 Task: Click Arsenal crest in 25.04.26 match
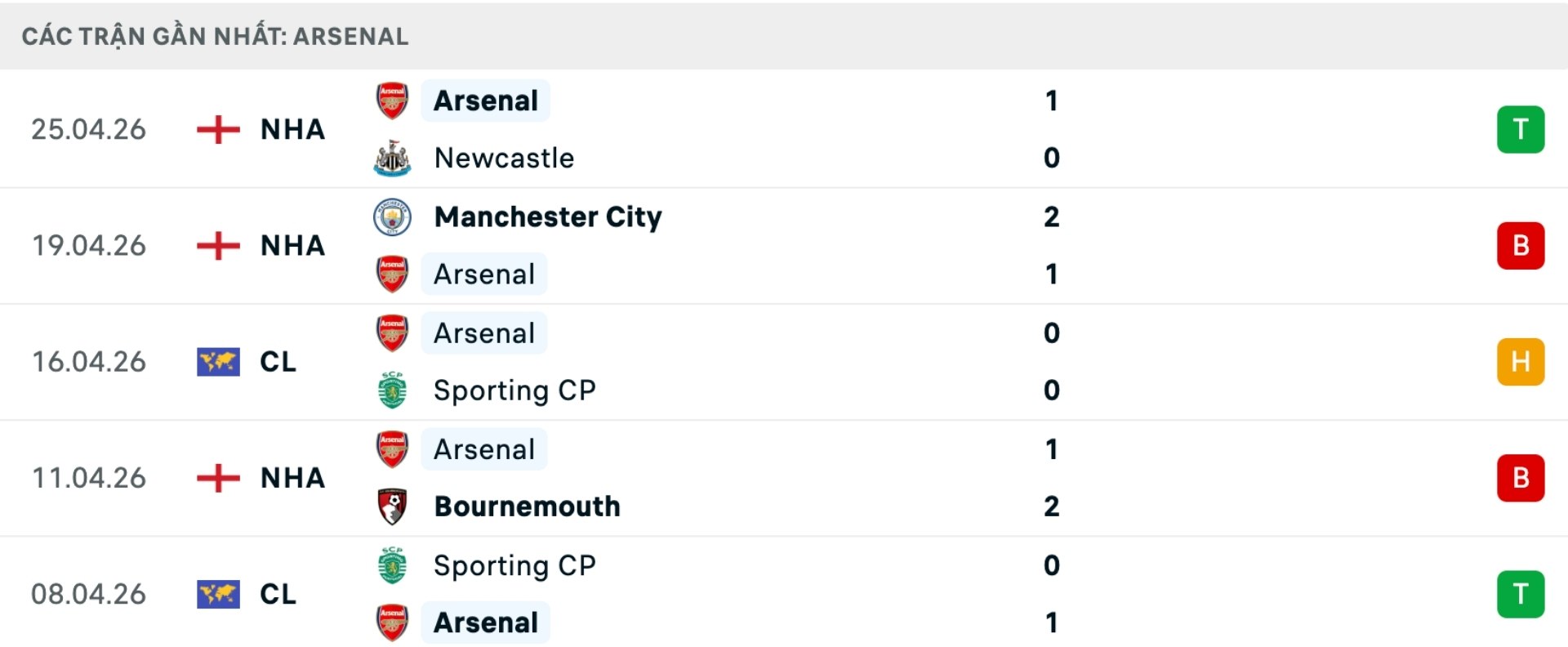click(392, 100)
